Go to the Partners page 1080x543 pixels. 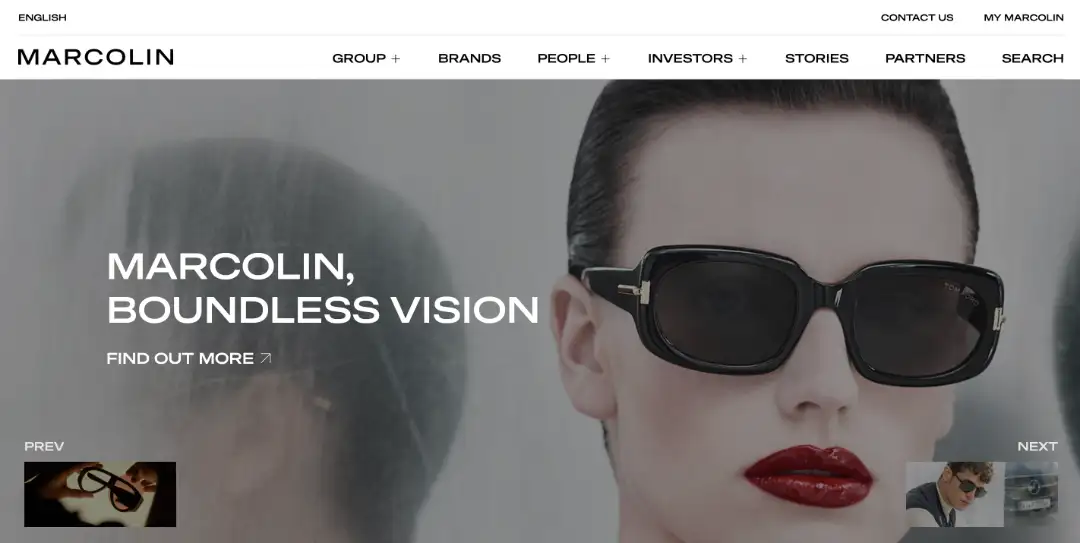coord(925,59)
